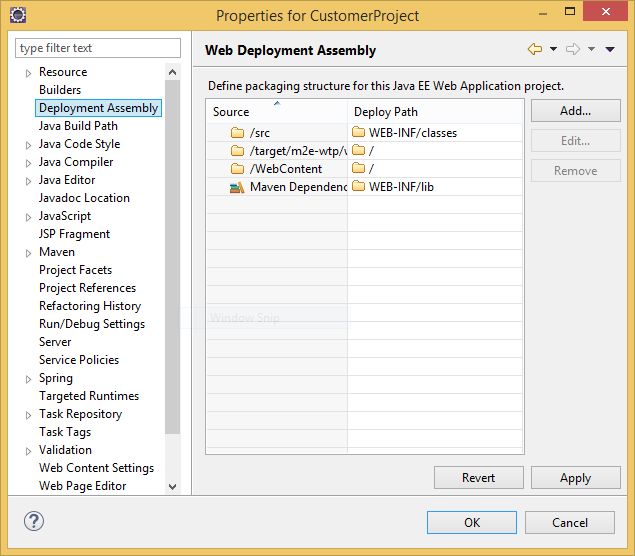Open Web Page Editor page

[x=83, y=486]
